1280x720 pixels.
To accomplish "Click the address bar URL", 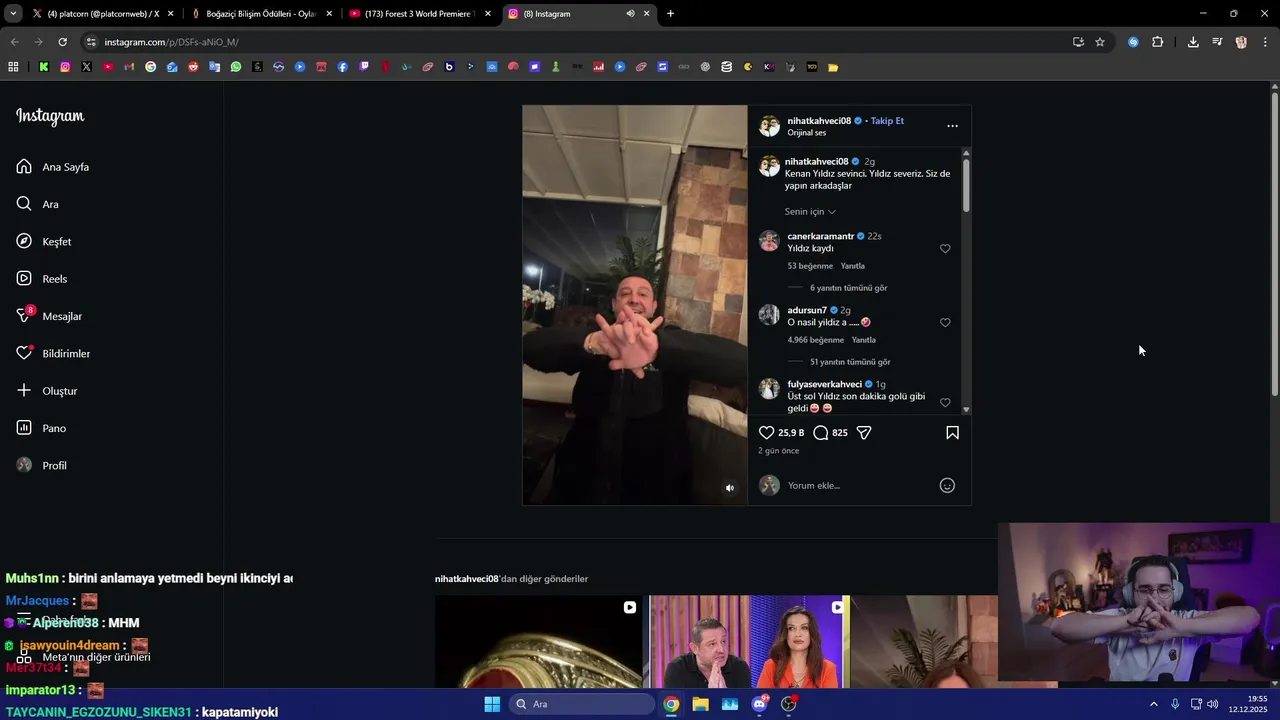I will coord(171,42).
